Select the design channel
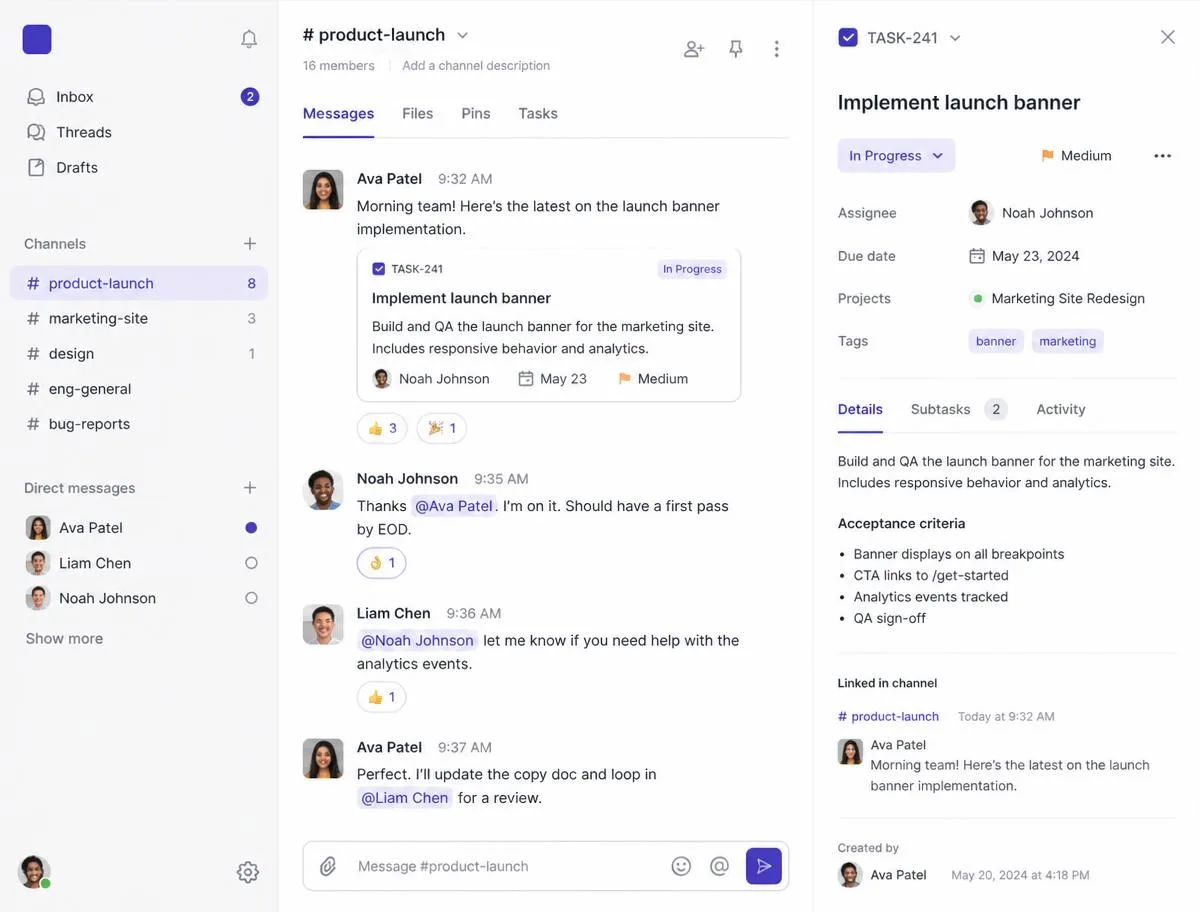The image size is (1200, 912). (139, 353)
